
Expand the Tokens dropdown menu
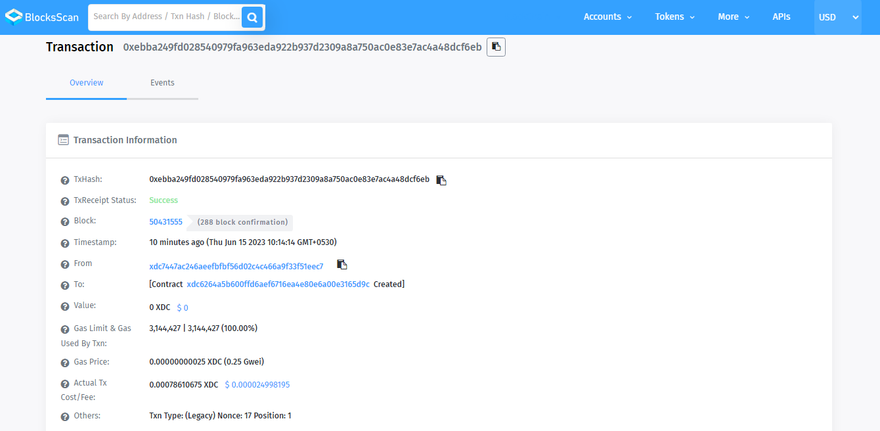676,17
